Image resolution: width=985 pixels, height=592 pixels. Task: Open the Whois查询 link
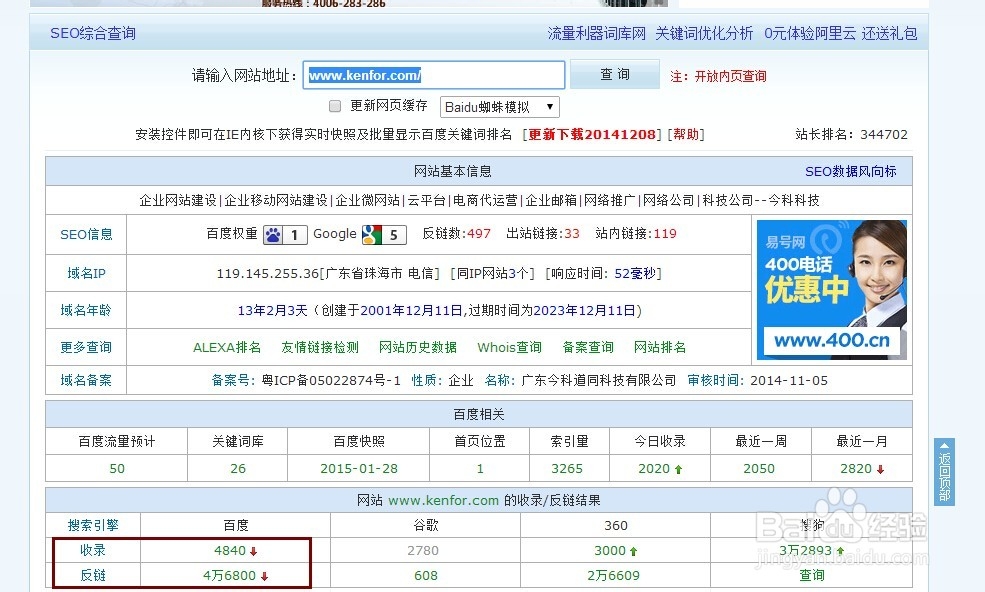508,347
